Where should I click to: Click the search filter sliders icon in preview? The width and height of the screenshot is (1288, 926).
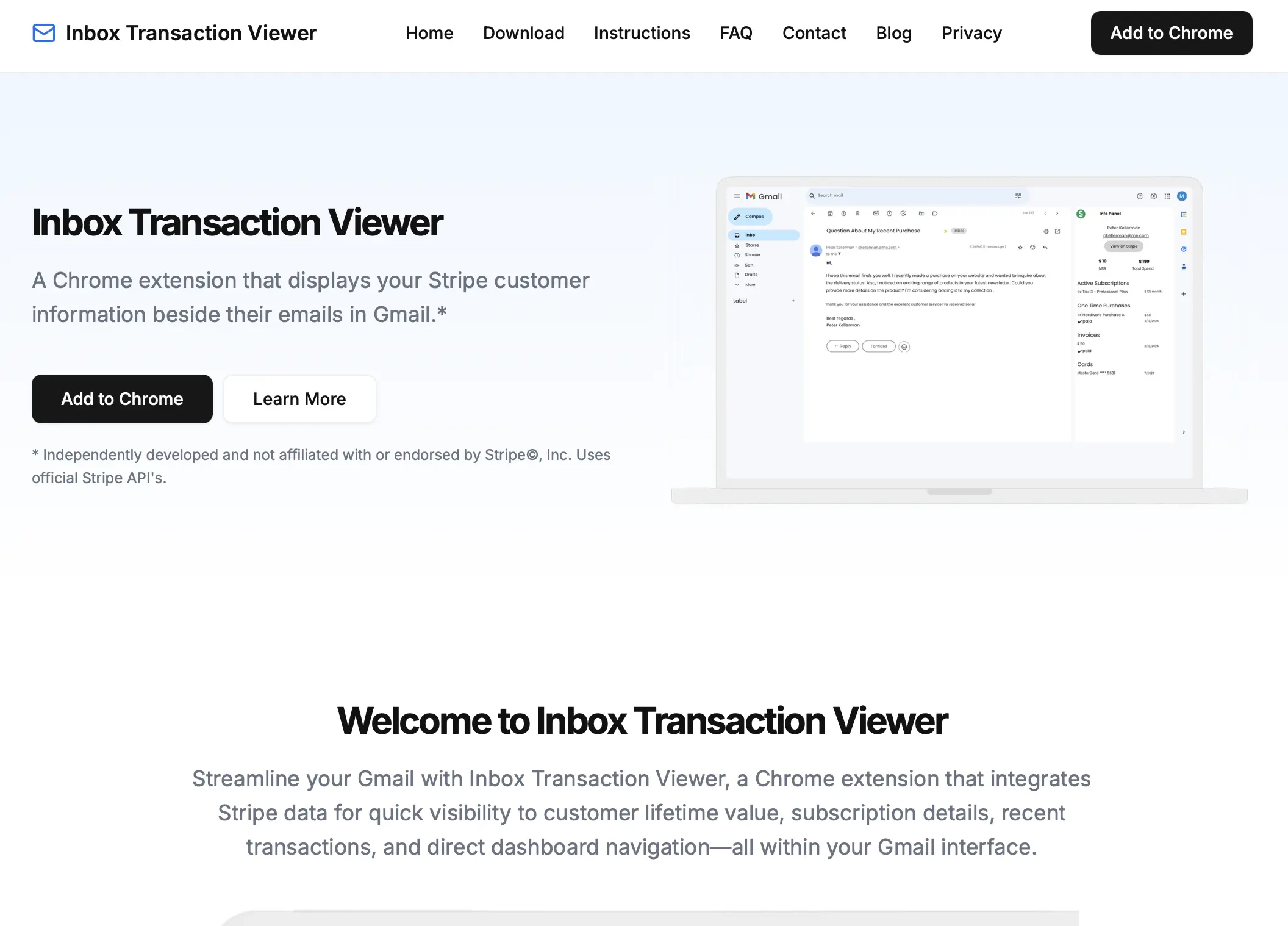(1018, 196)
